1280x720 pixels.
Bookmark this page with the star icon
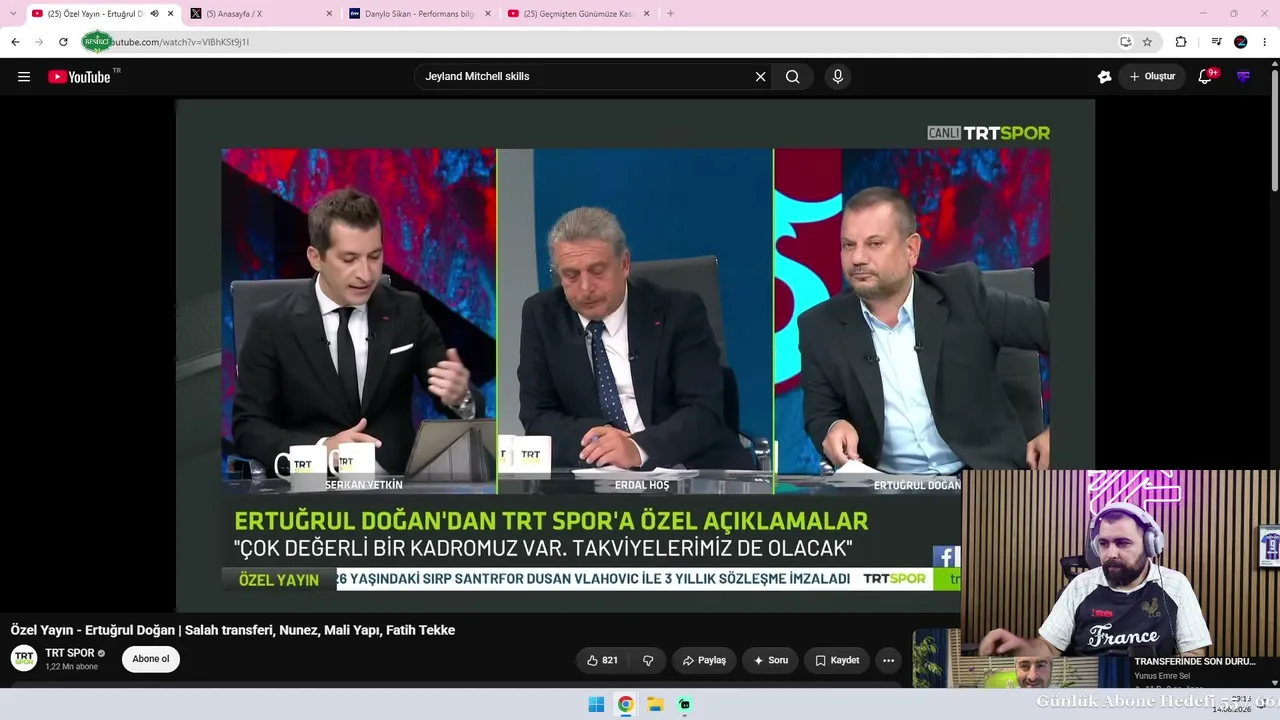coord(1147,42)
